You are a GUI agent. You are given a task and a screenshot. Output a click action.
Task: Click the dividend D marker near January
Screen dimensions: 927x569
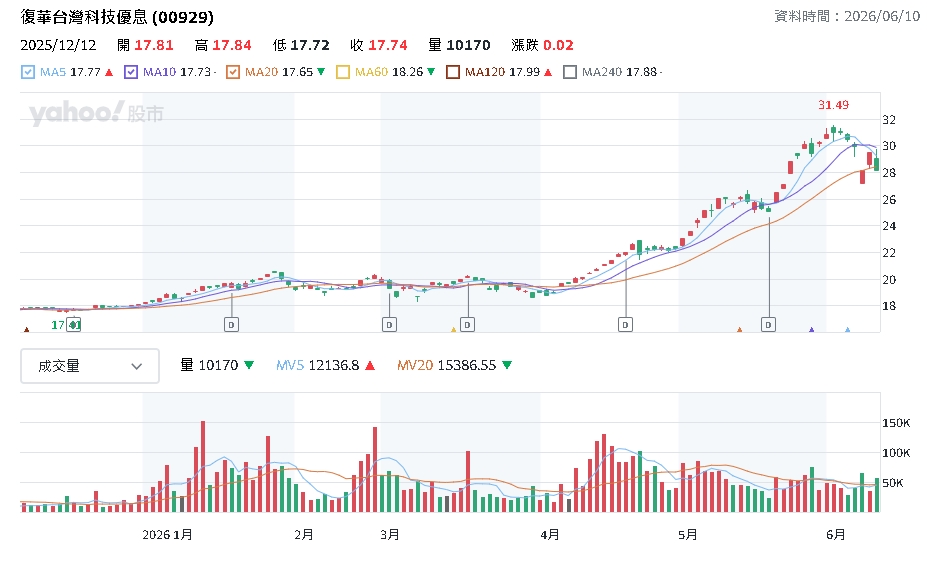click(x=231, y=325)
